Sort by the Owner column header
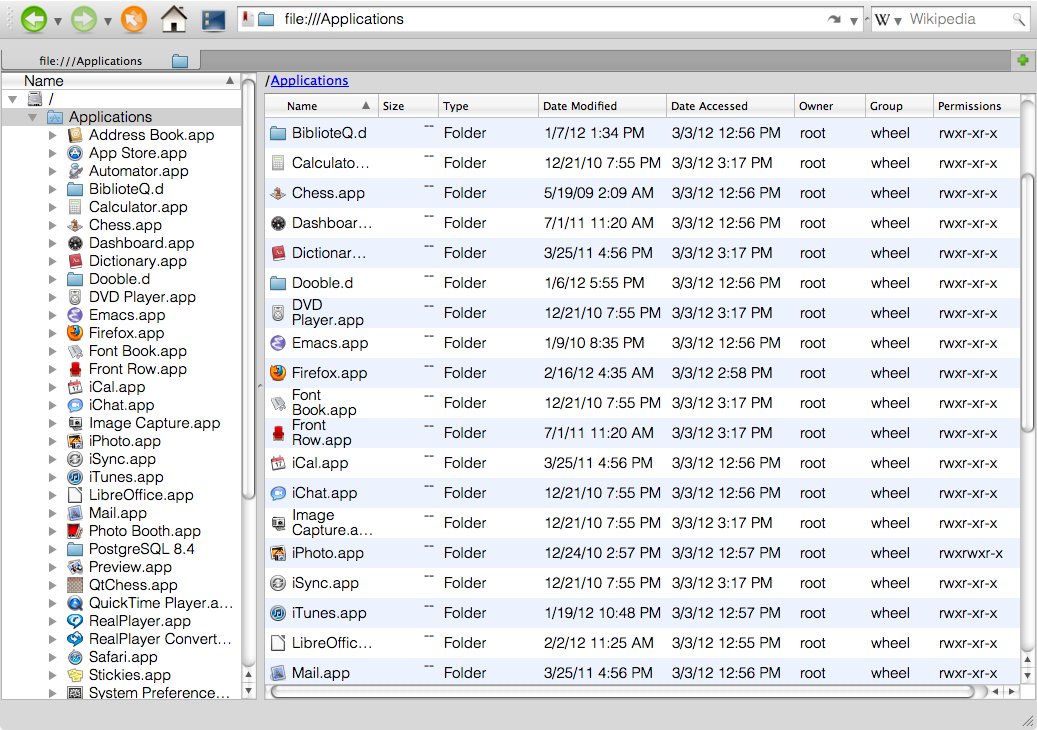Viewport: 1037px width, 730px height. coord(829,106)
